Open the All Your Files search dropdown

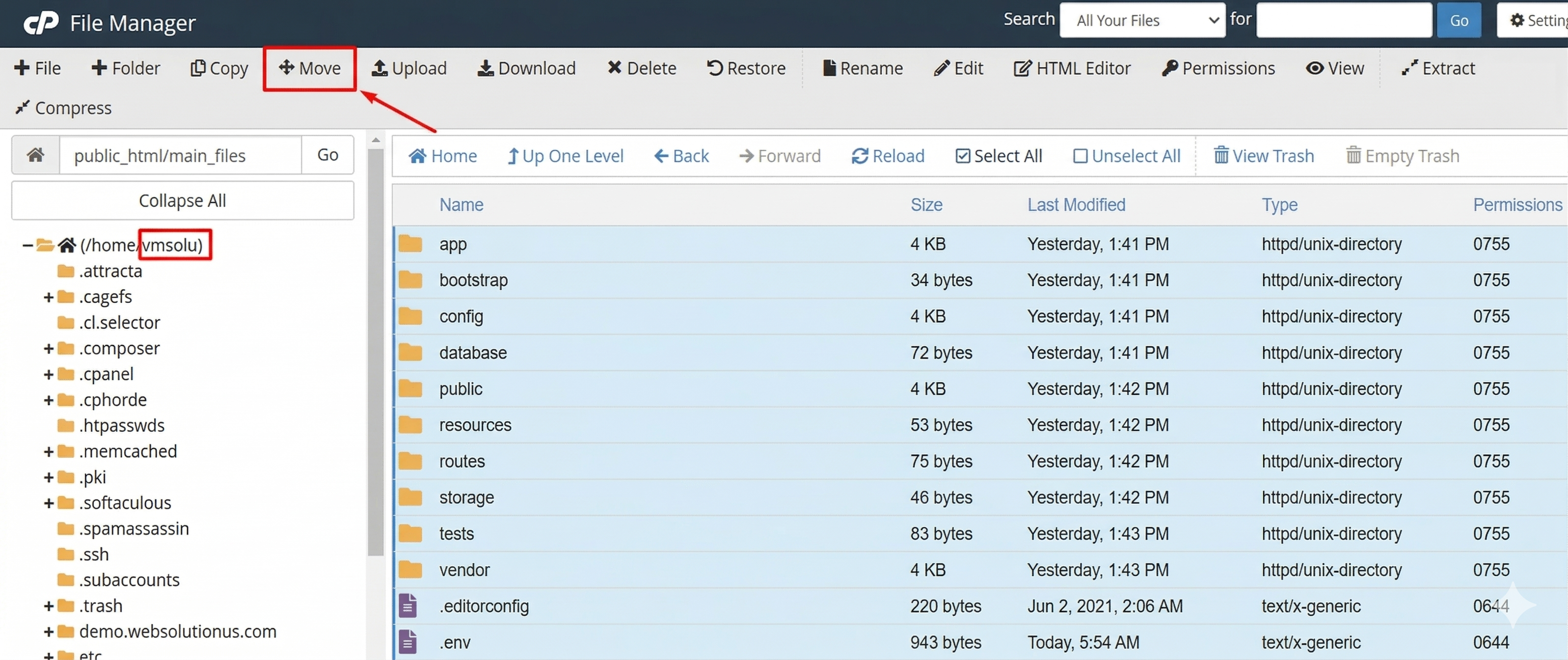click(1142, 20)
